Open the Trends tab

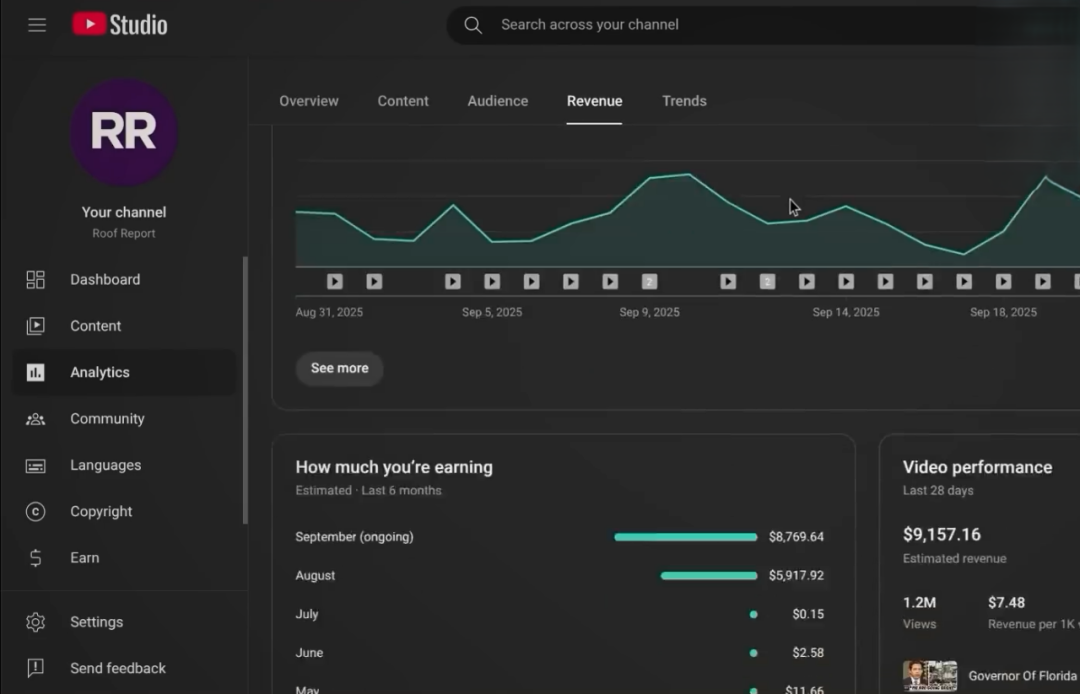pyautogui.click(x=684, y=101)
